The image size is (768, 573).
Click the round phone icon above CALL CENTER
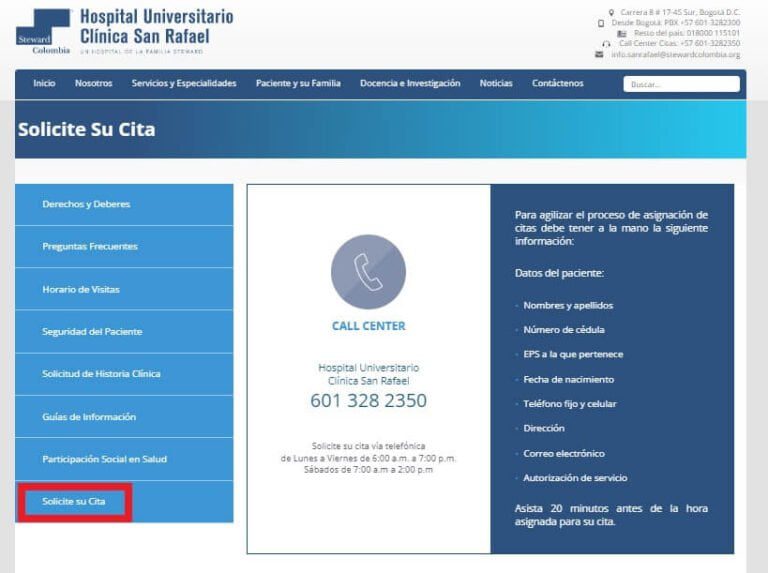pyautogui.click(x=368, y=272)
